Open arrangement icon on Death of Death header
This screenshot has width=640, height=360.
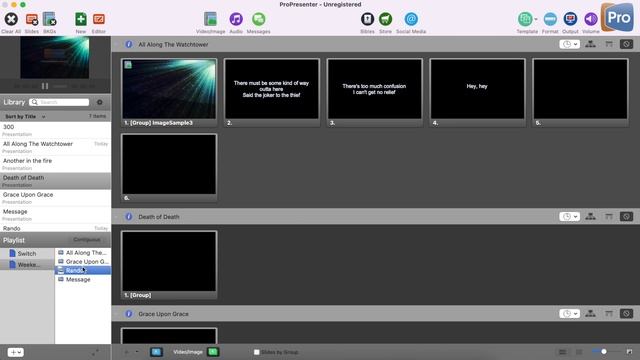tap(590, 216)
